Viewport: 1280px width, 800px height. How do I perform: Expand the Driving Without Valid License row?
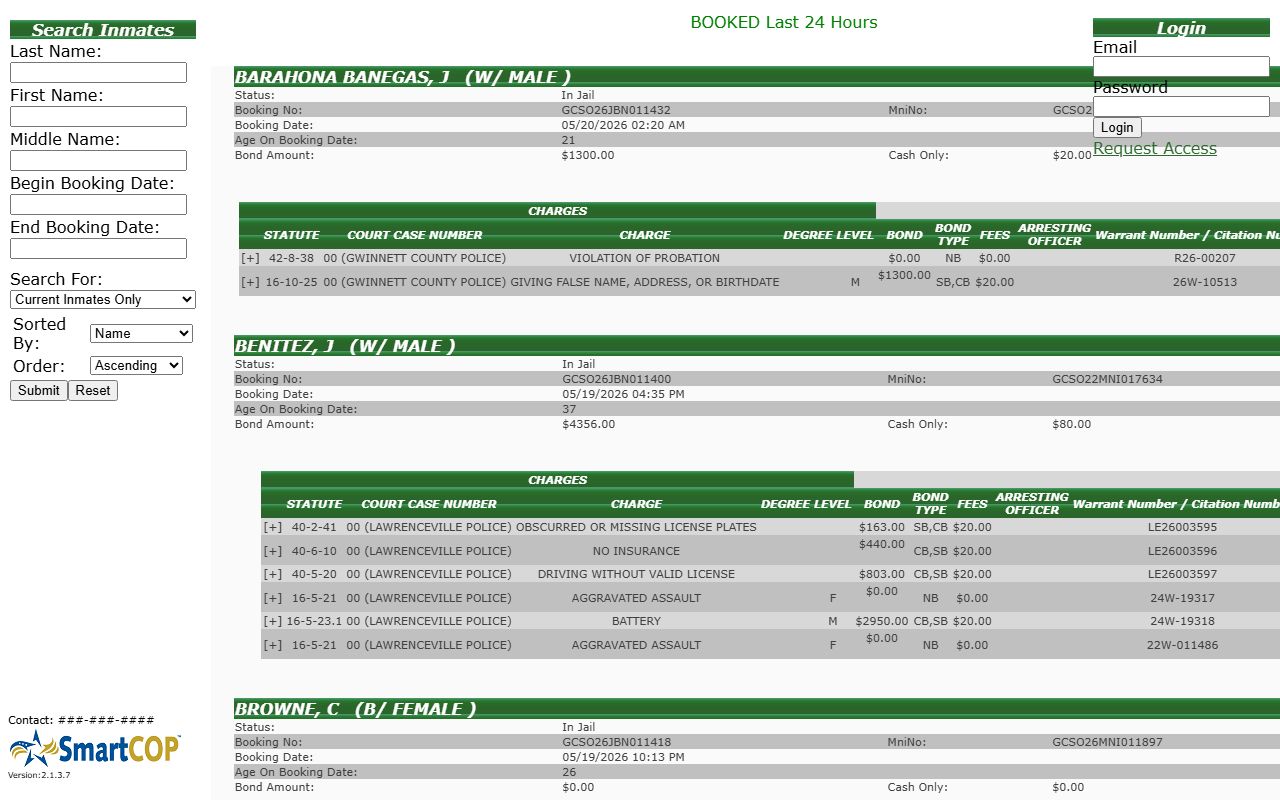pyautogui.click(x=272, y=574)
